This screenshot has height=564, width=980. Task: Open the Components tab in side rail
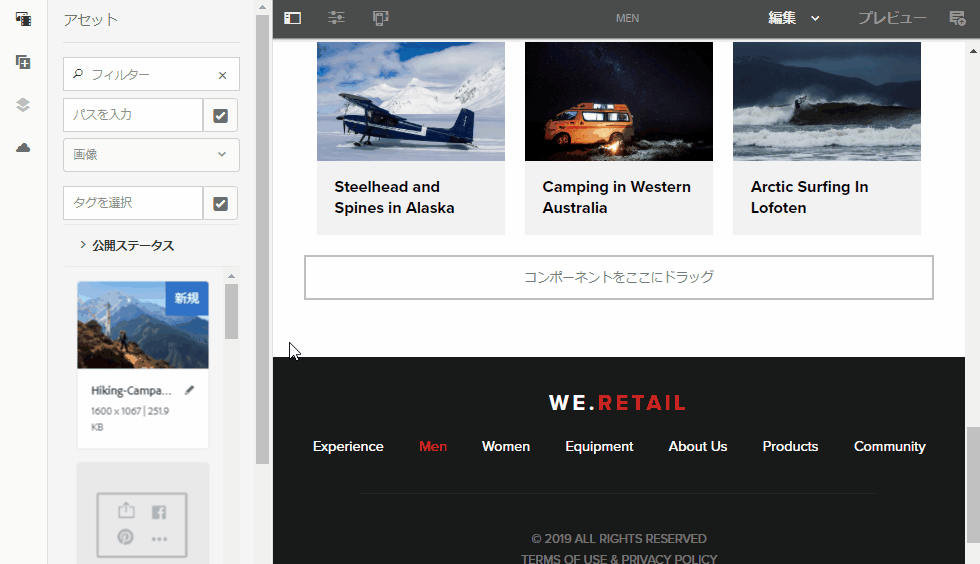tap(23, 62)
